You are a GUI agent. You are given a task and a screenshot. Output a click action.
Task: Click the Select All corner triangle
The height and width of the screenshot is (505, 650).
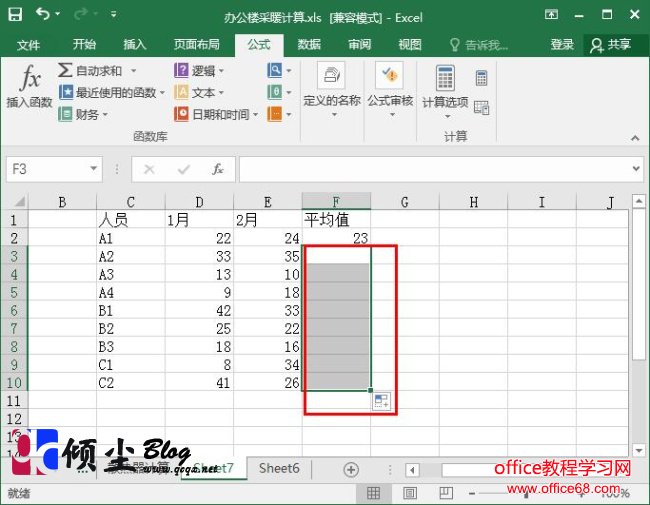coord(19,202)
